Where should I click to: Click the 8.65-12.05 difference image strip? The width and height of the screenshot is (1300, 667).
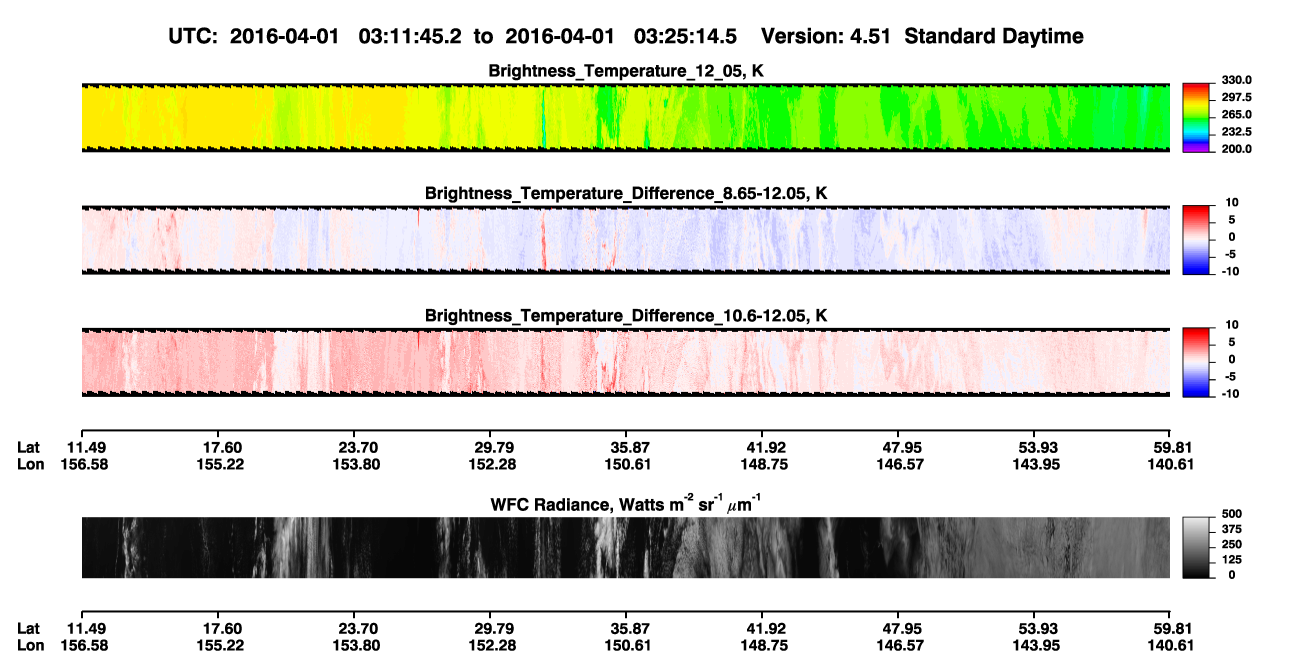point(625,240)
